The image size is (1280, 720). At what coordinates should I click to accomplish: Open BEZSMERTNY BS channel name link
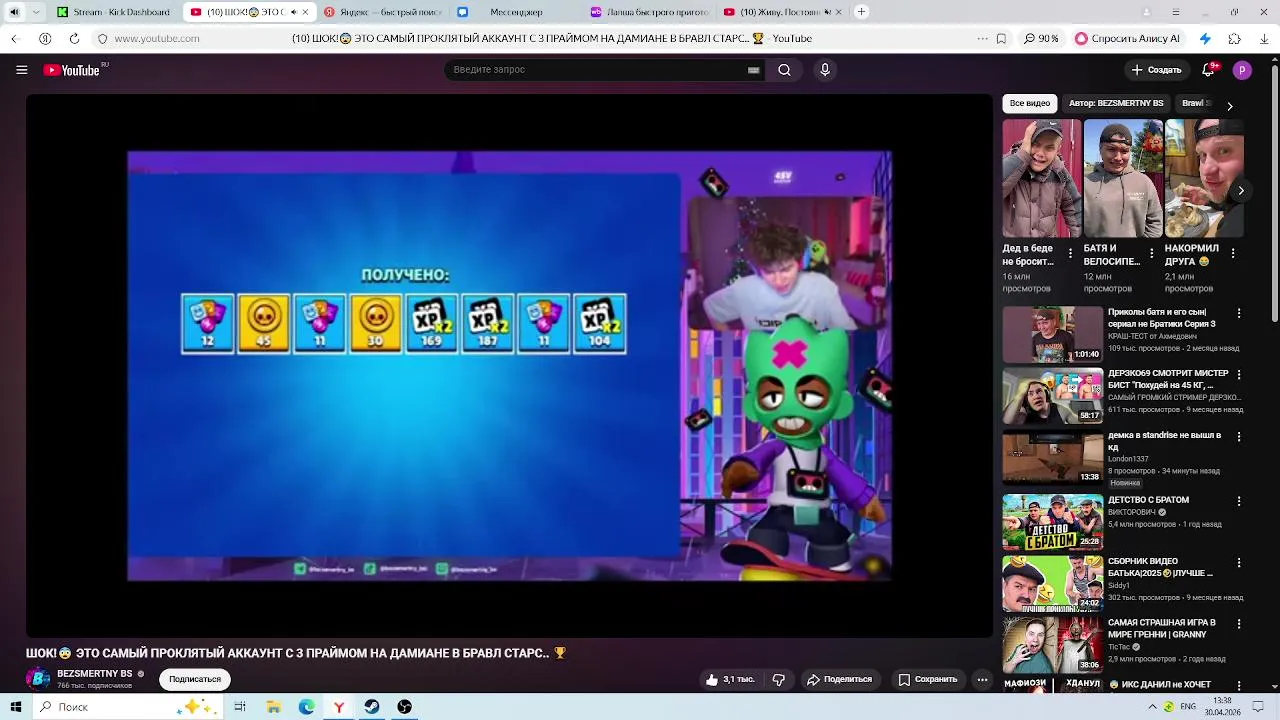point(95,674)
